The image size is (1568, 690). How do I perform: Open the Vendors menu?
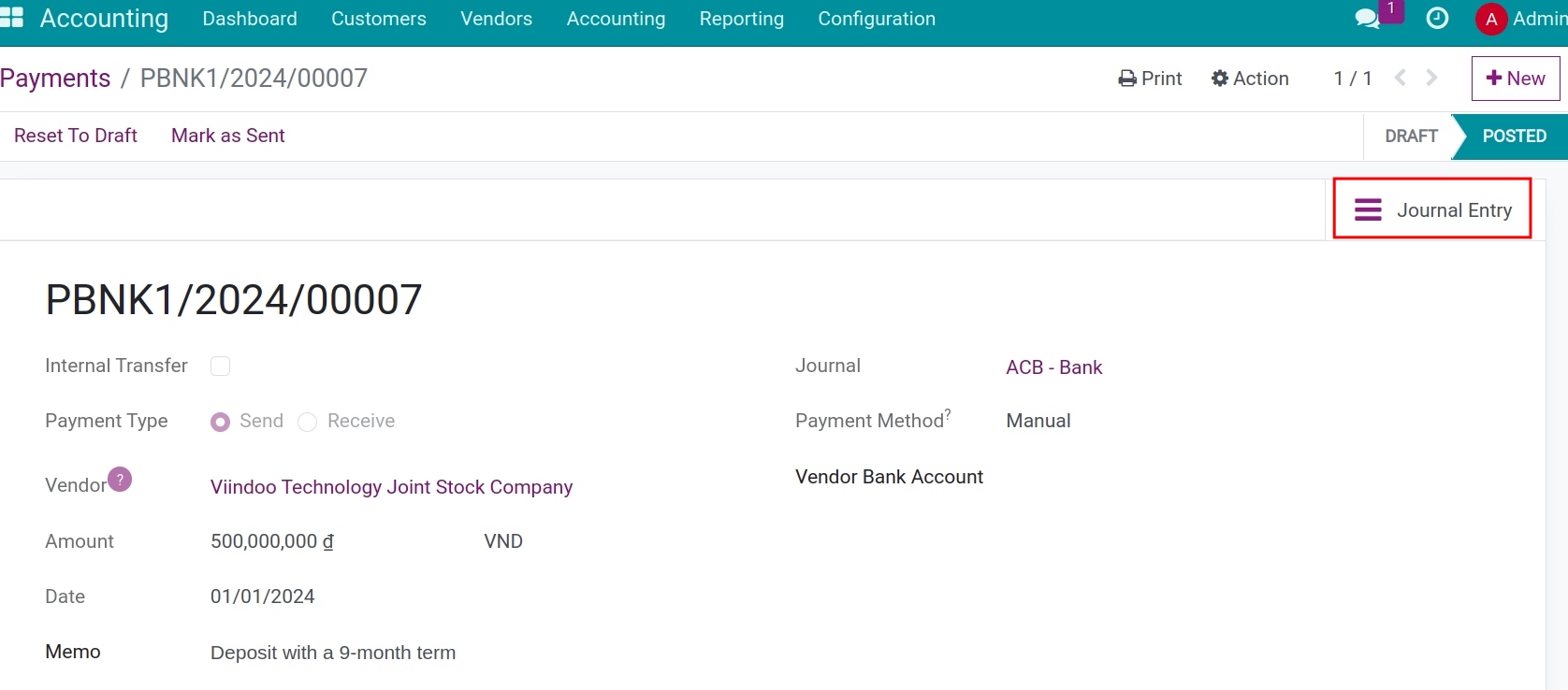pos(496,19)
